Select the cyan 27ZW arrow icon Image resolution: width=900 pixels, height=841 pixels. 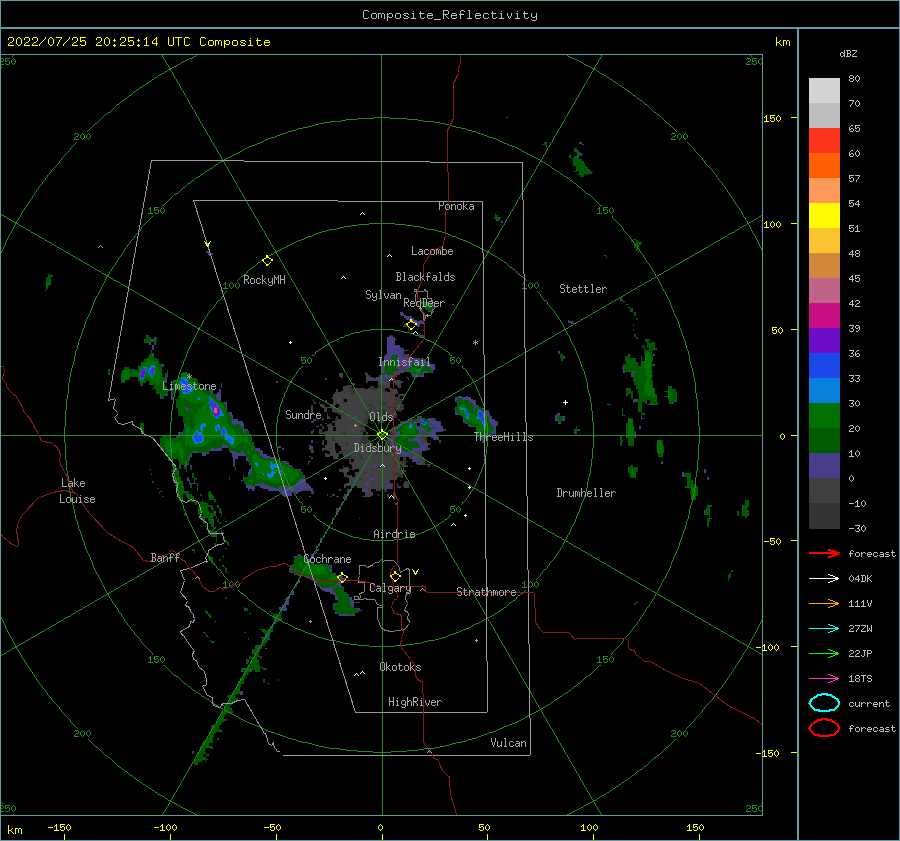(x=824, y=629)
